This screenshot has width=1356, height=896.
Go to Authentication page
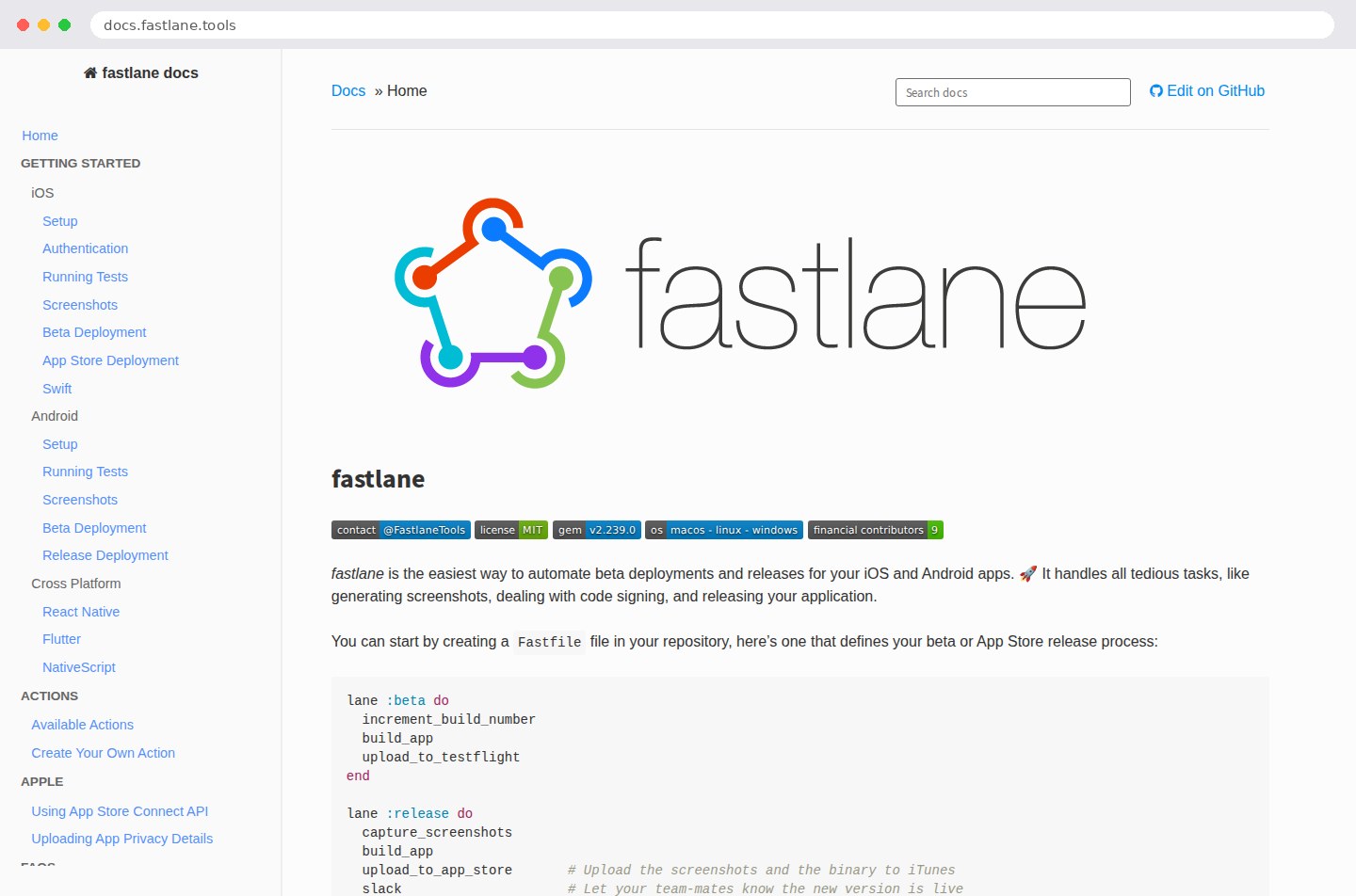pyautogui.click(x=85, y=248)
